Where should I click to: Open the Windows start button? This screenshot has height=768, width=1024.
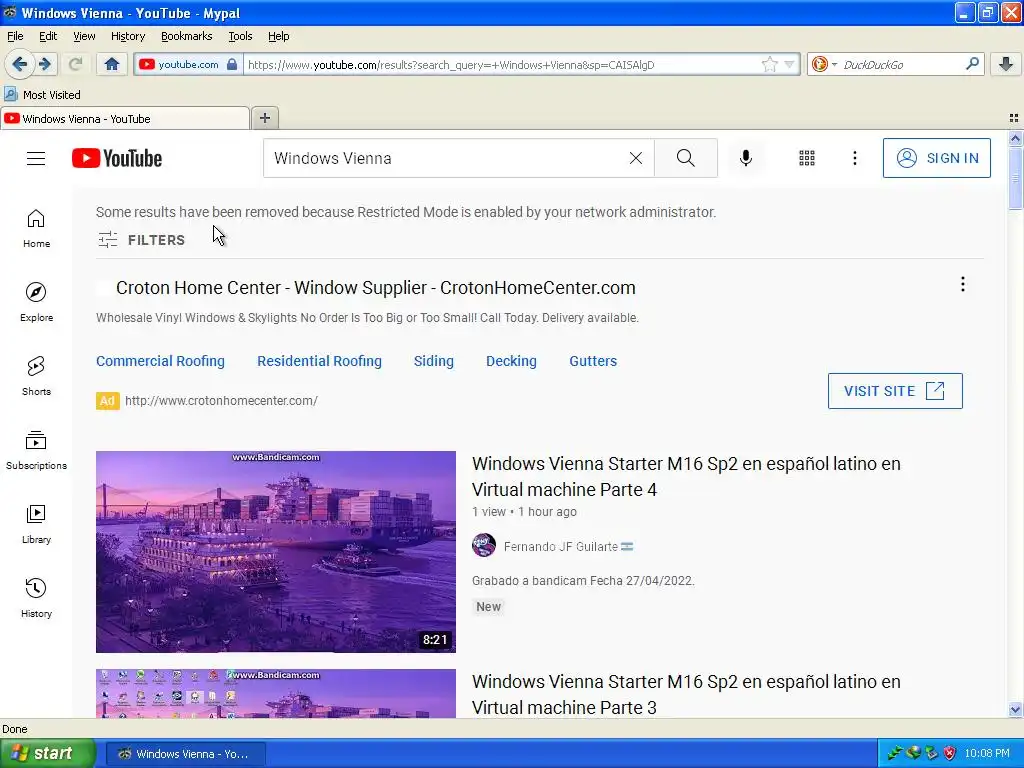coord(48,753)
